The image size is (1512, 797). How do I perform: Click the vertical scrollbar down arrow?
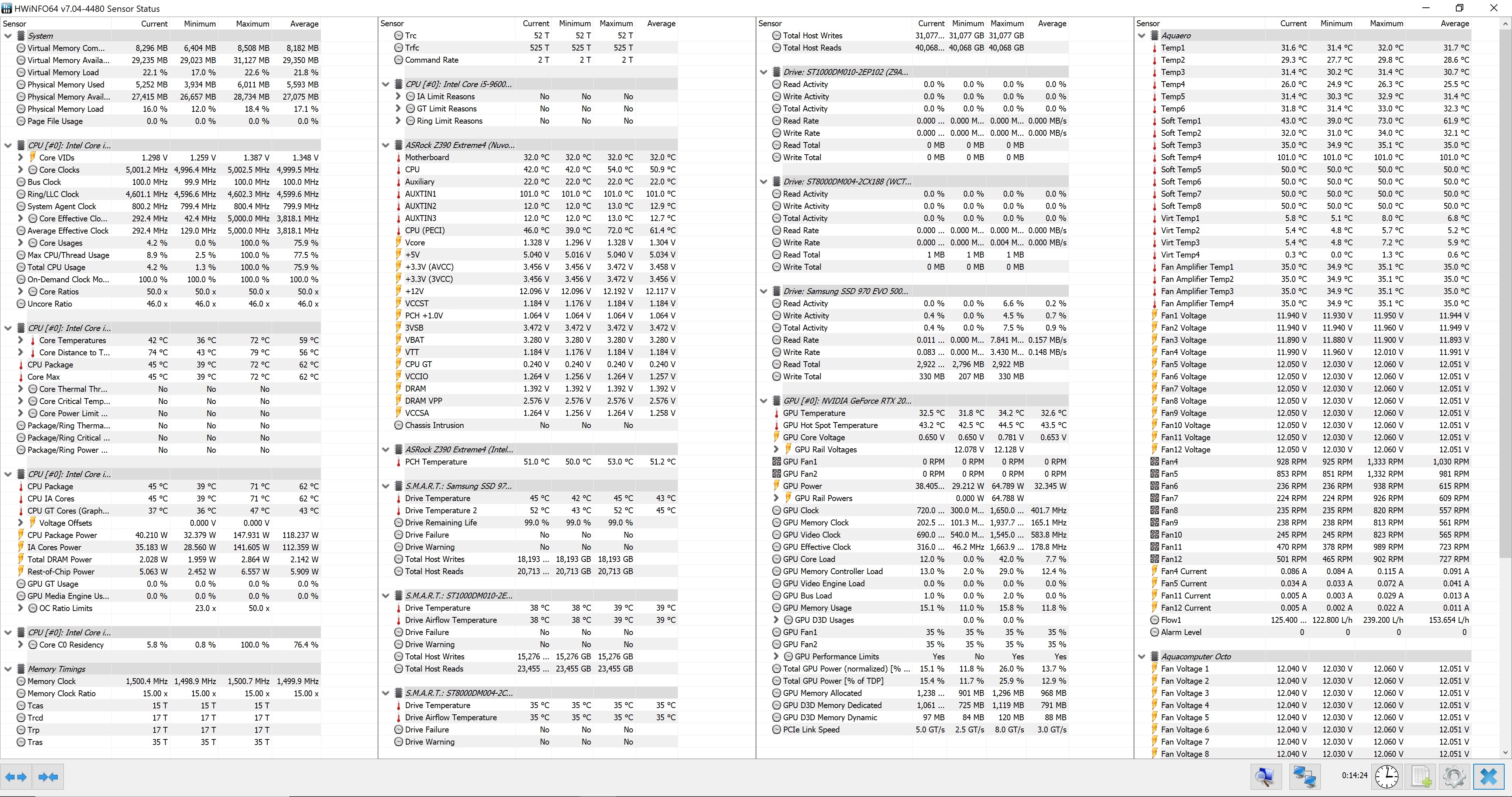click(x=1505, y=752)
